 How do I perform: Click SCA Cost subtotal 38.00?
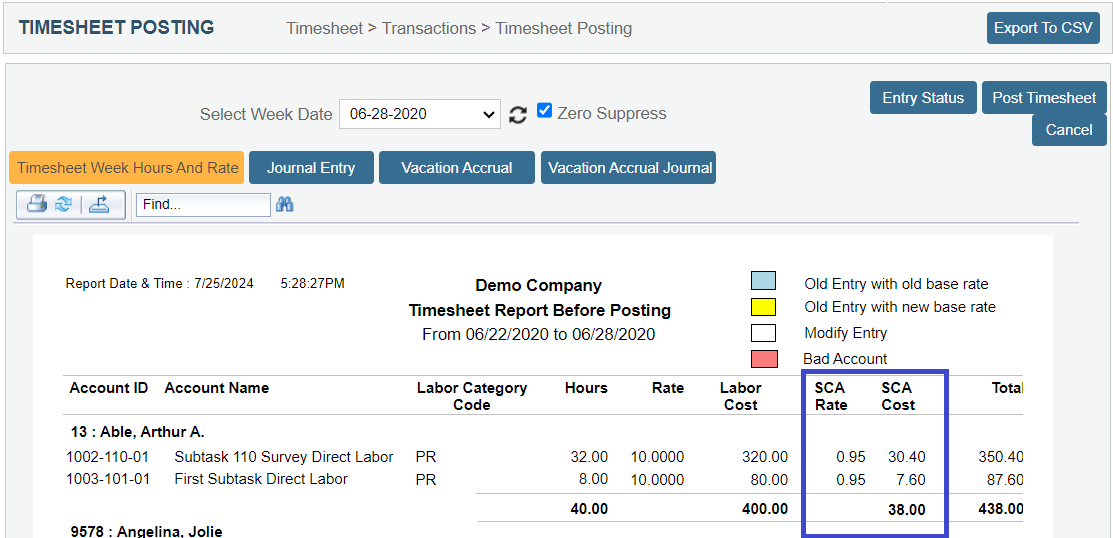click(906, 509)
